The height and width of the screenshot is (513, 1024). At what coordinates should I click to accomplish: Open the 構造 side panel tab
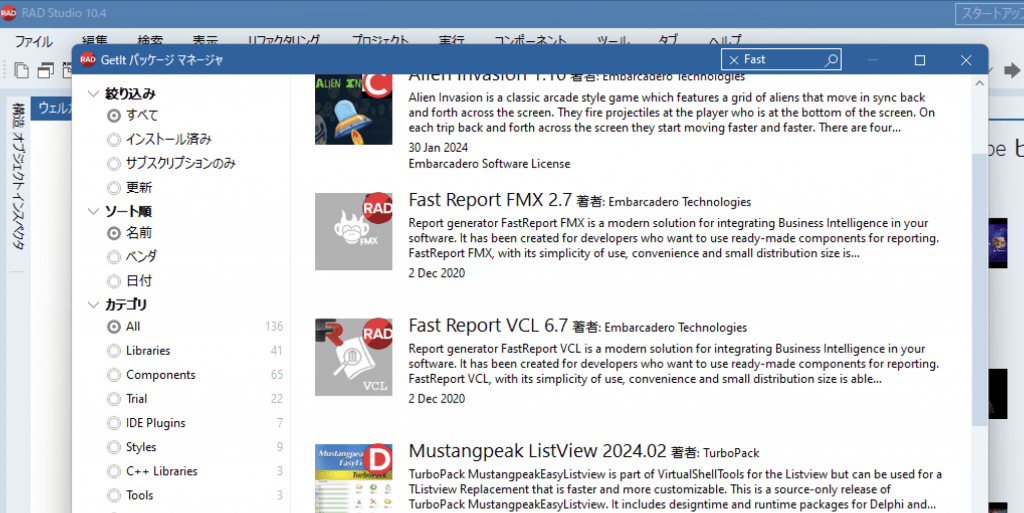(x=18, y=116)
